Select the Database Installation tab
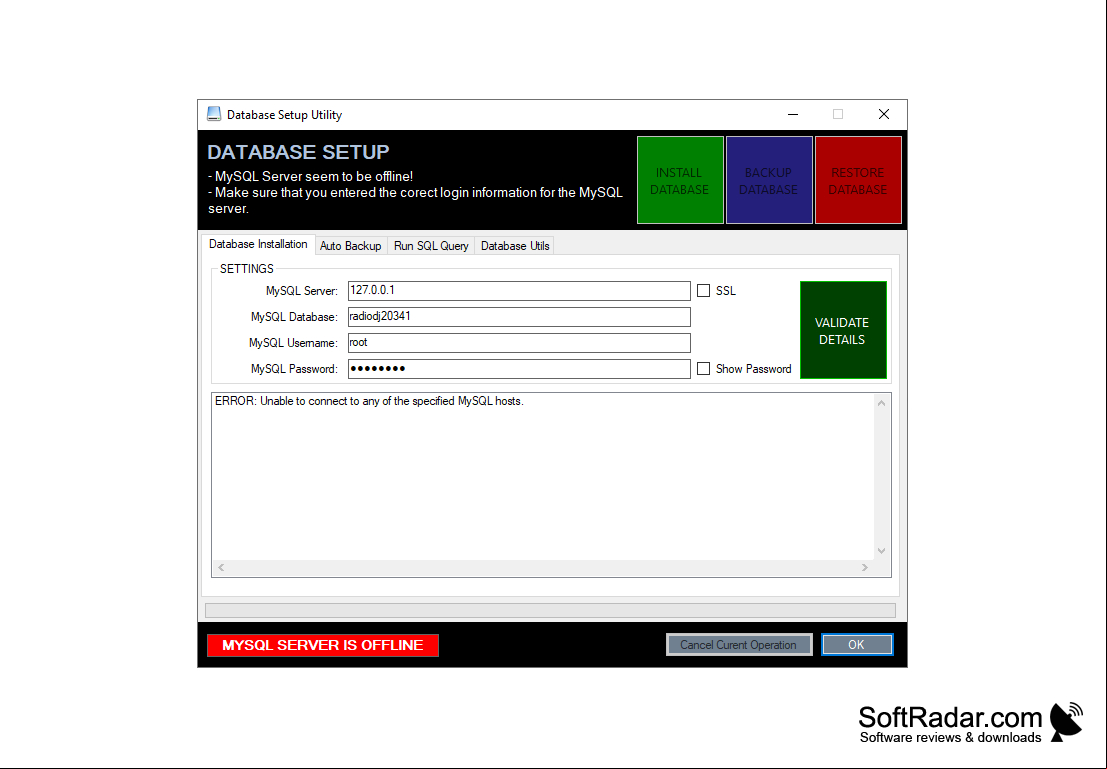This screenshot has height=769, width=1107. tap(258, 244)
